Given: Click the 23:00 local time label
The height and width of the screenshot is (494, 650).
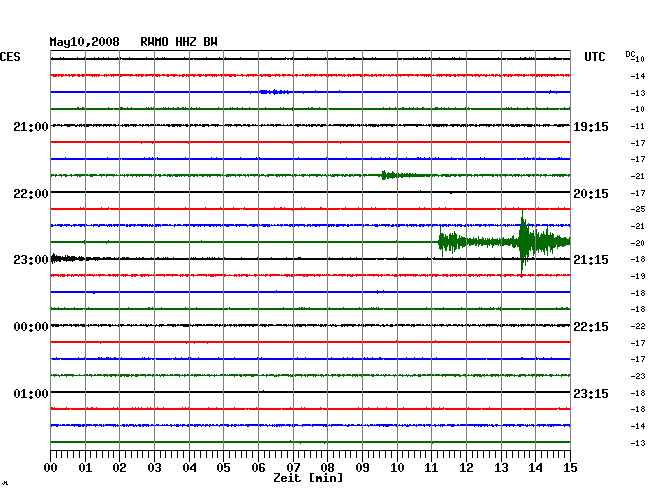Looking at the screenshot, I should click(x=31, y=260).
